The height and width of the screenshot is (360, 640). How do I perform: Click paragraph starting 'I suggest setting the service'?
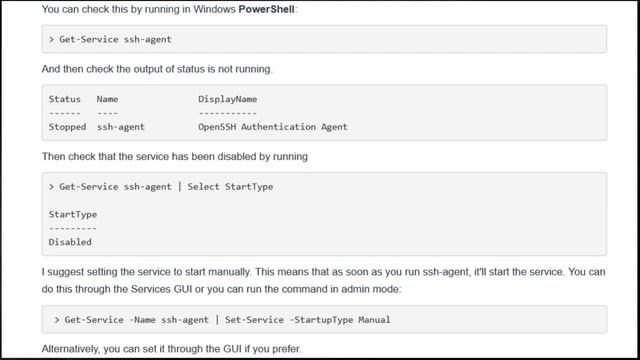[323, 280]
